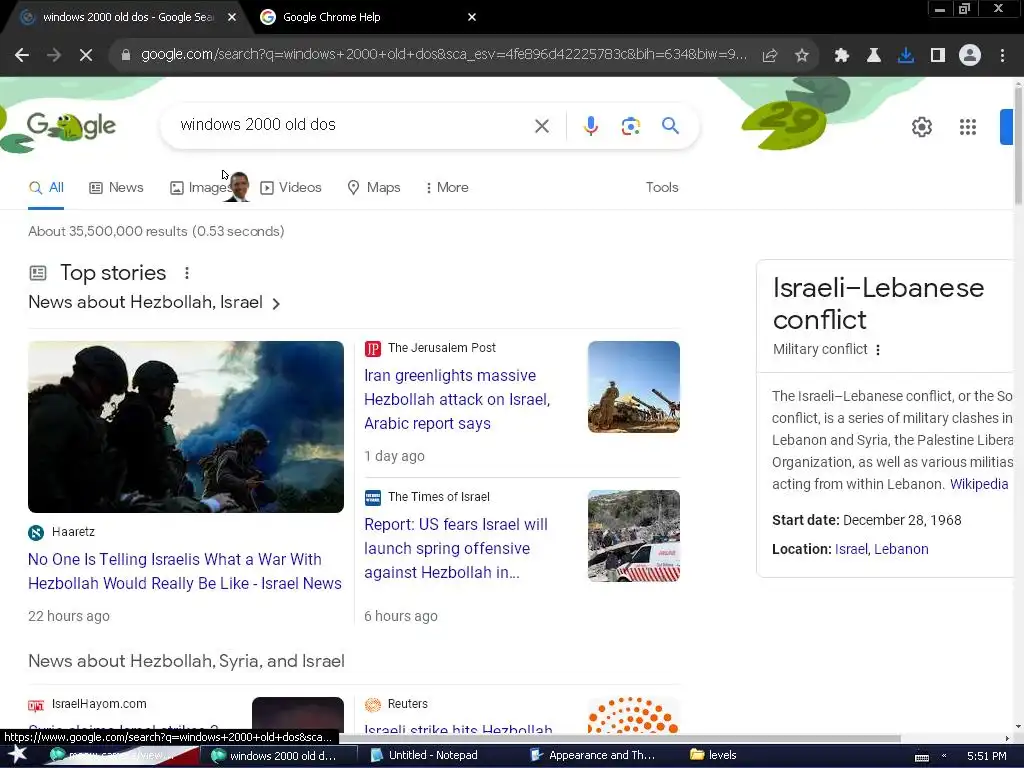Toggle the side panel icon
Image resolution: width=1024 pixels, height=768 pixels.
pyautogui.click(x=938, y=56)
